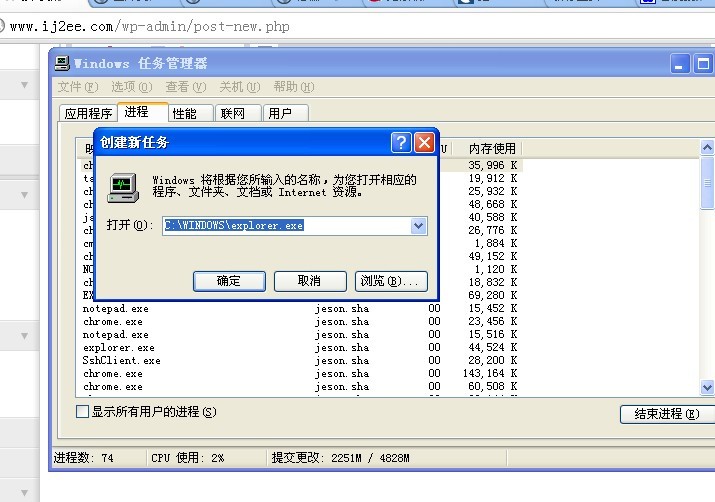
Task: Switch to the 性能 tab
Action: (191, 113)
